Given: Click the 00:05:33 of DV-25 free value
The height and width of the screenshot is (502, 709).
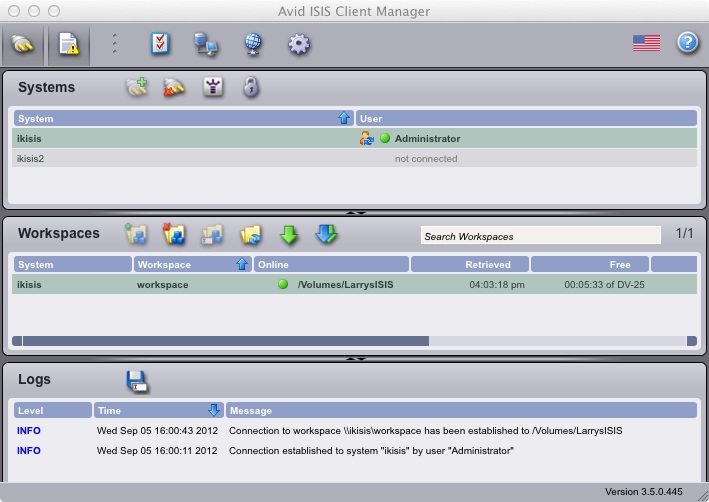Looking at the screenshot, I should click(x=605, y=285).
